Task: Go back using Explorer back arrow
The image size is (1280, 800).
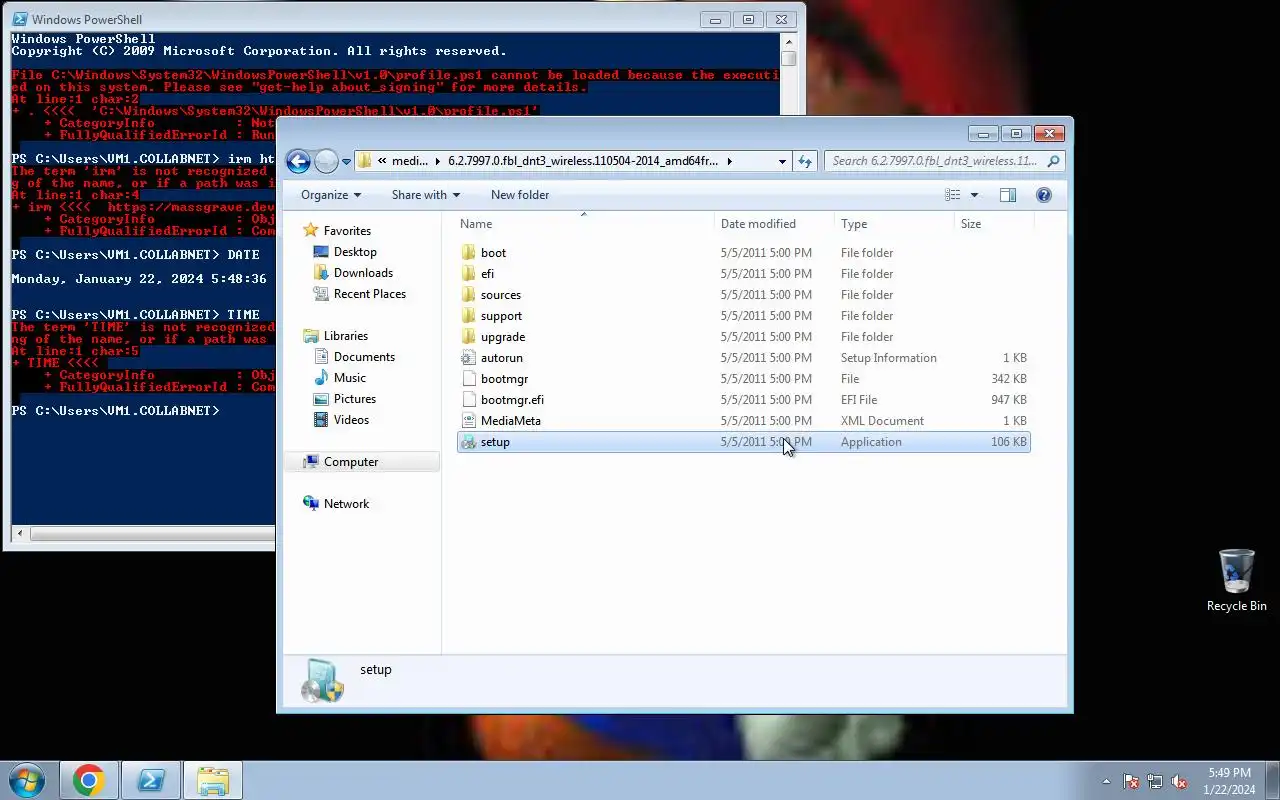Action: click(298, 161)
